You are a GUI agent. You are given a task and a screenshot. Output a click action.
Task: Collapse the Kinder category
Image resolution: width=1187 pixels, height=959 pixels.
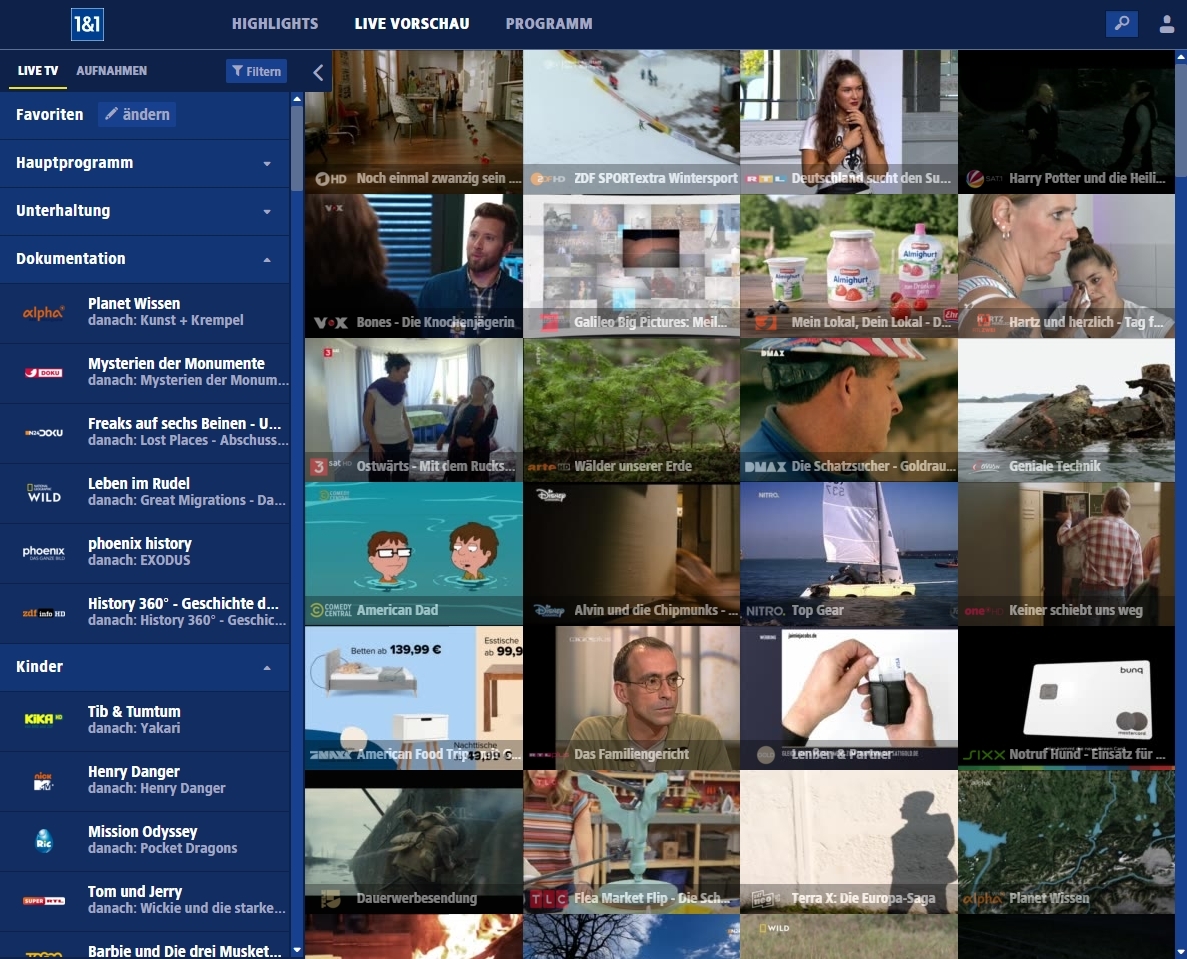click(x=267, y=667)
